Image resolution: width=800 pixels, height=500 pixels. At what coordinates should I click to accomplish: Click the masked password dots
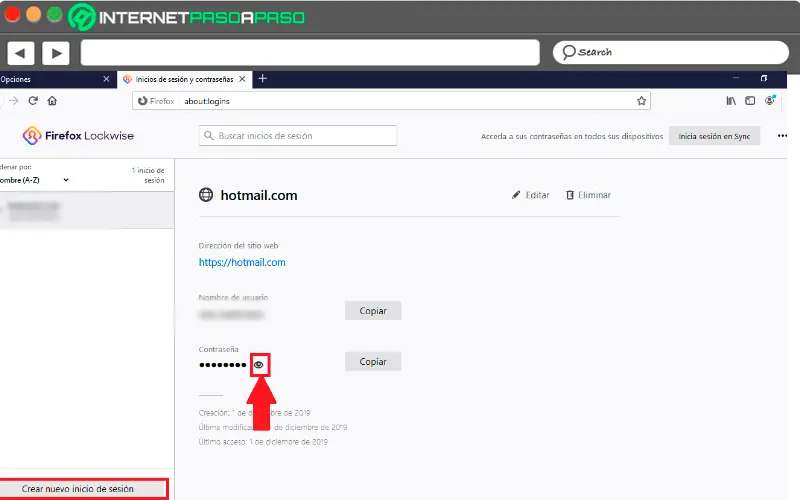222,365
